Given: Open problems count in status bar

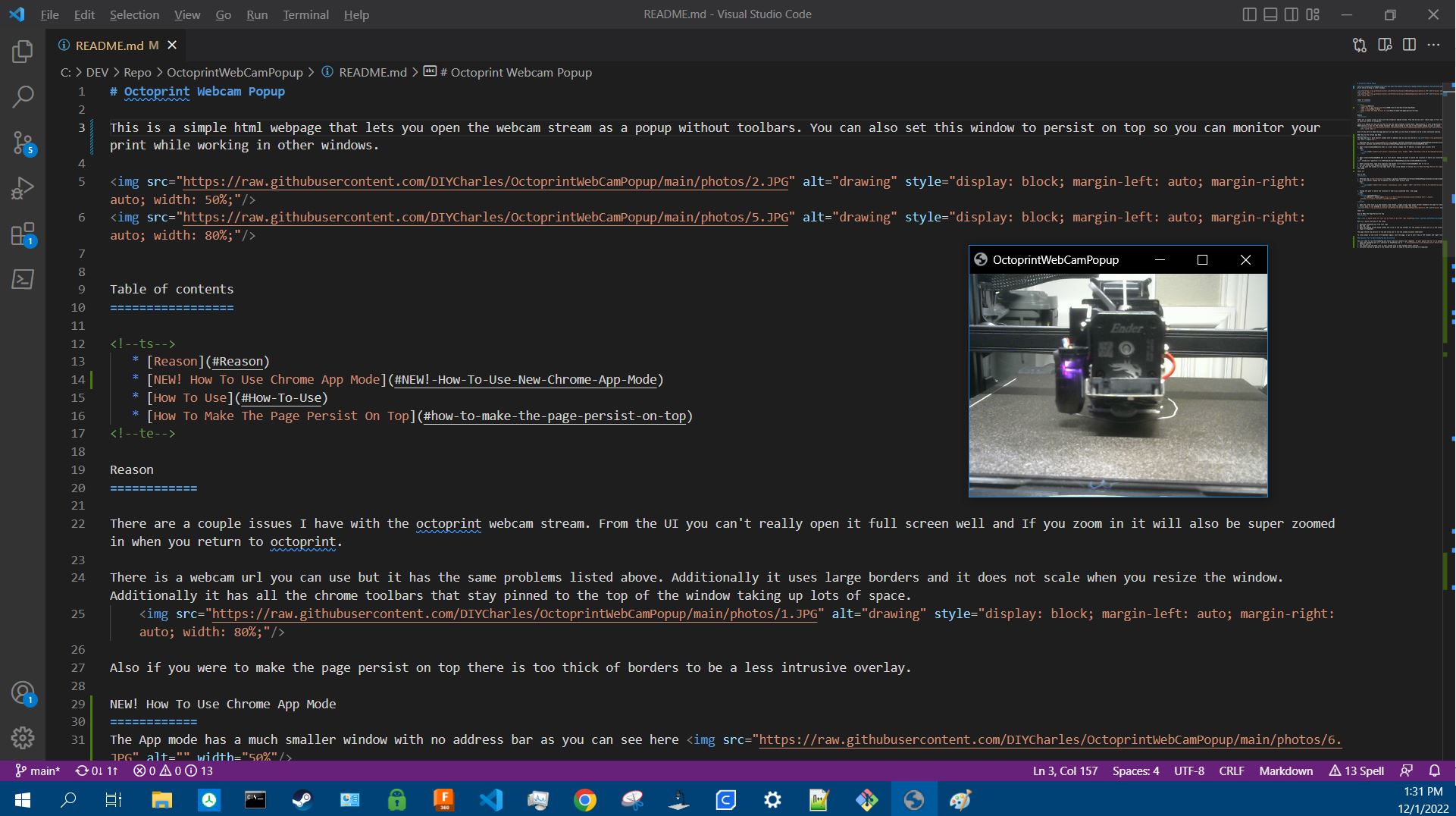Looking at the screenshot, I should (x=173, y=771).
